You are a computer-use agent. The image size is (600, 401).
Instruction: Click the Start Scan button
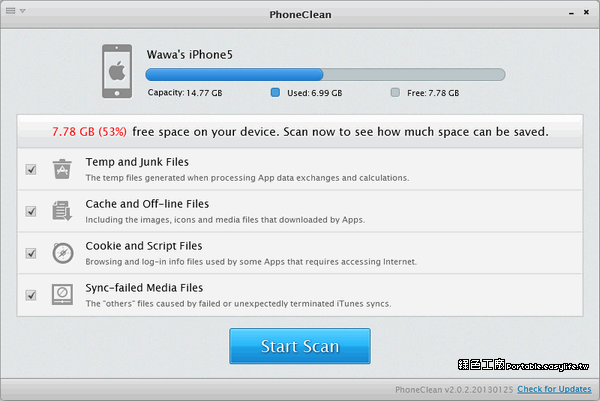coord(300,346)
